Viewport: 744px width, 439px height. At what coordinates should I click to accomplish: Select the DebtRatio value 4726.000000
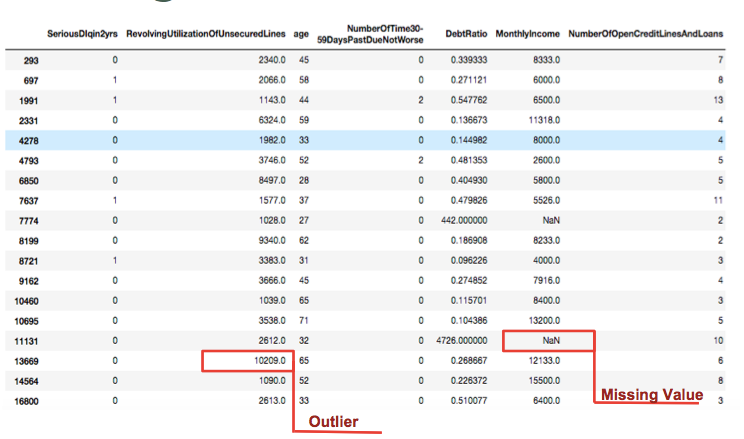[x=462, y=340]
